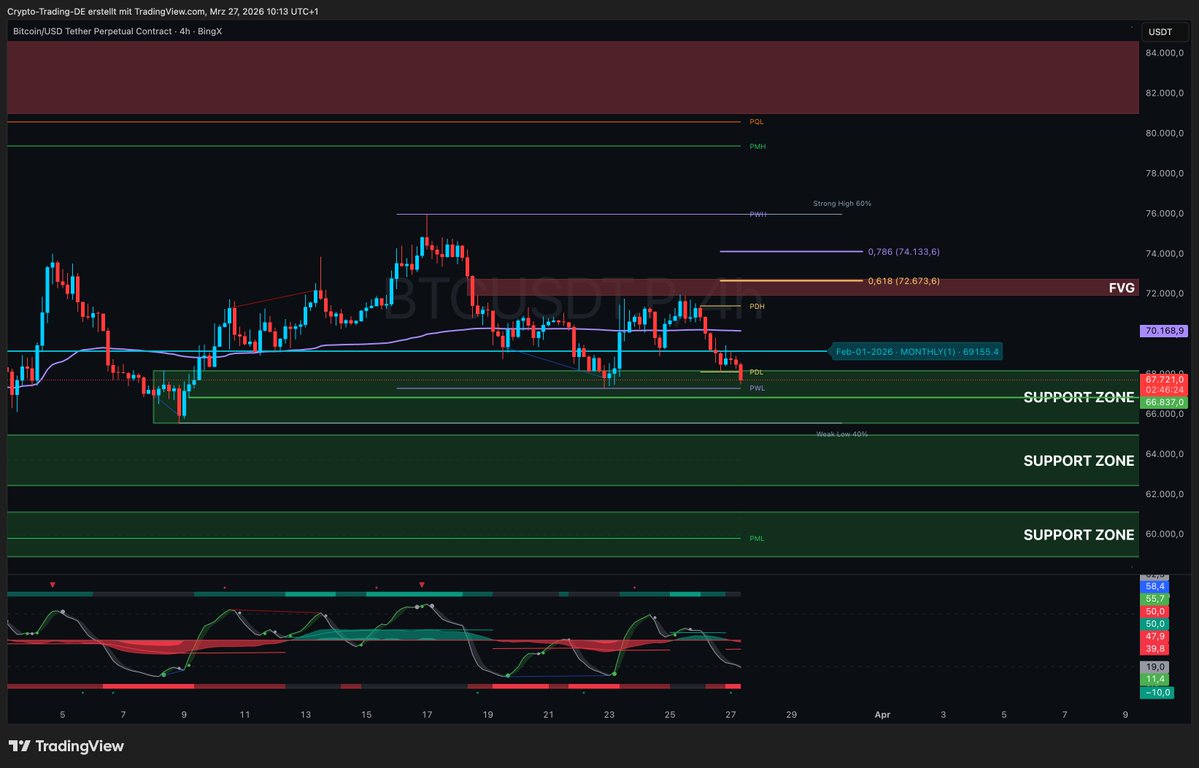The image size is (1199, 768).
Task: Select the Feb-01-2026 MONTHLY(1) label
Action: pyautogui.click(x=915, y=351)
